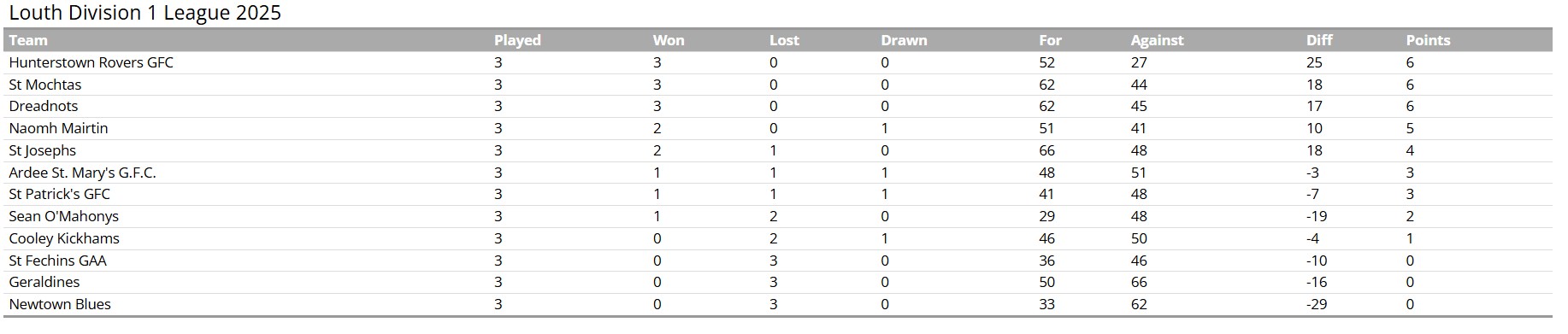Click the For column header

pos(1050,40)
